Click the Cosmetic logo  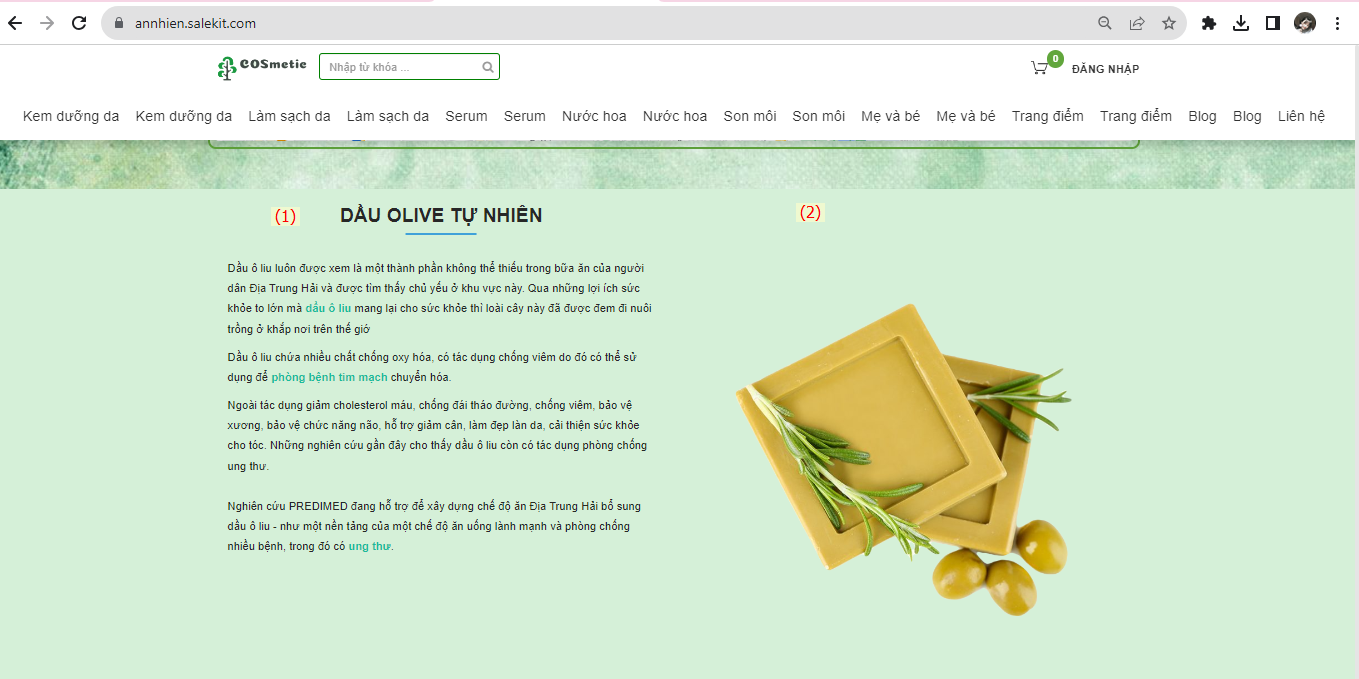262,67
